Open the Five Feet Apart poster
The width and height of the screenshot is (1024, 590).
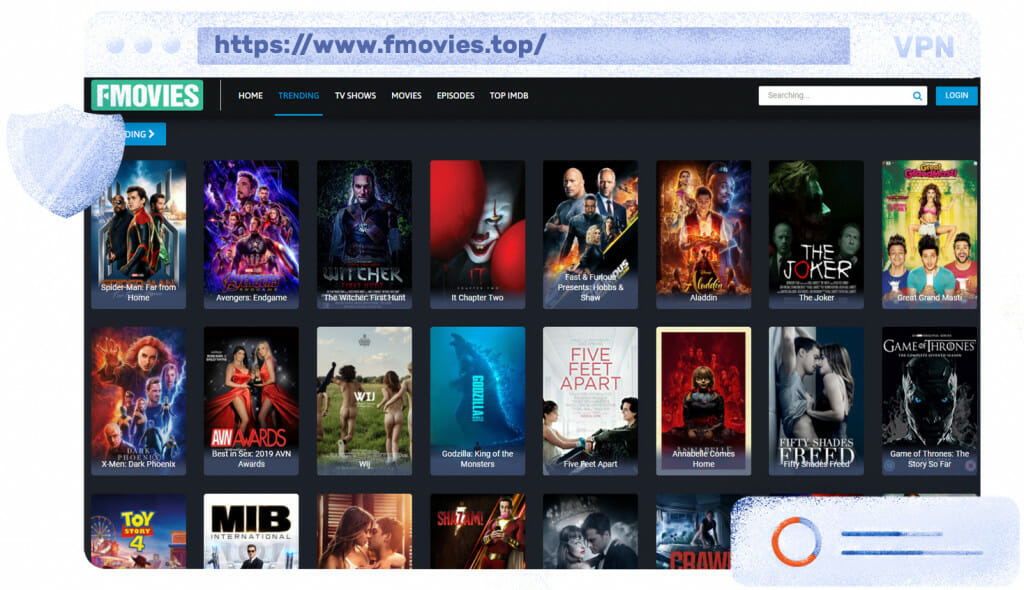(x=590, y=401)
